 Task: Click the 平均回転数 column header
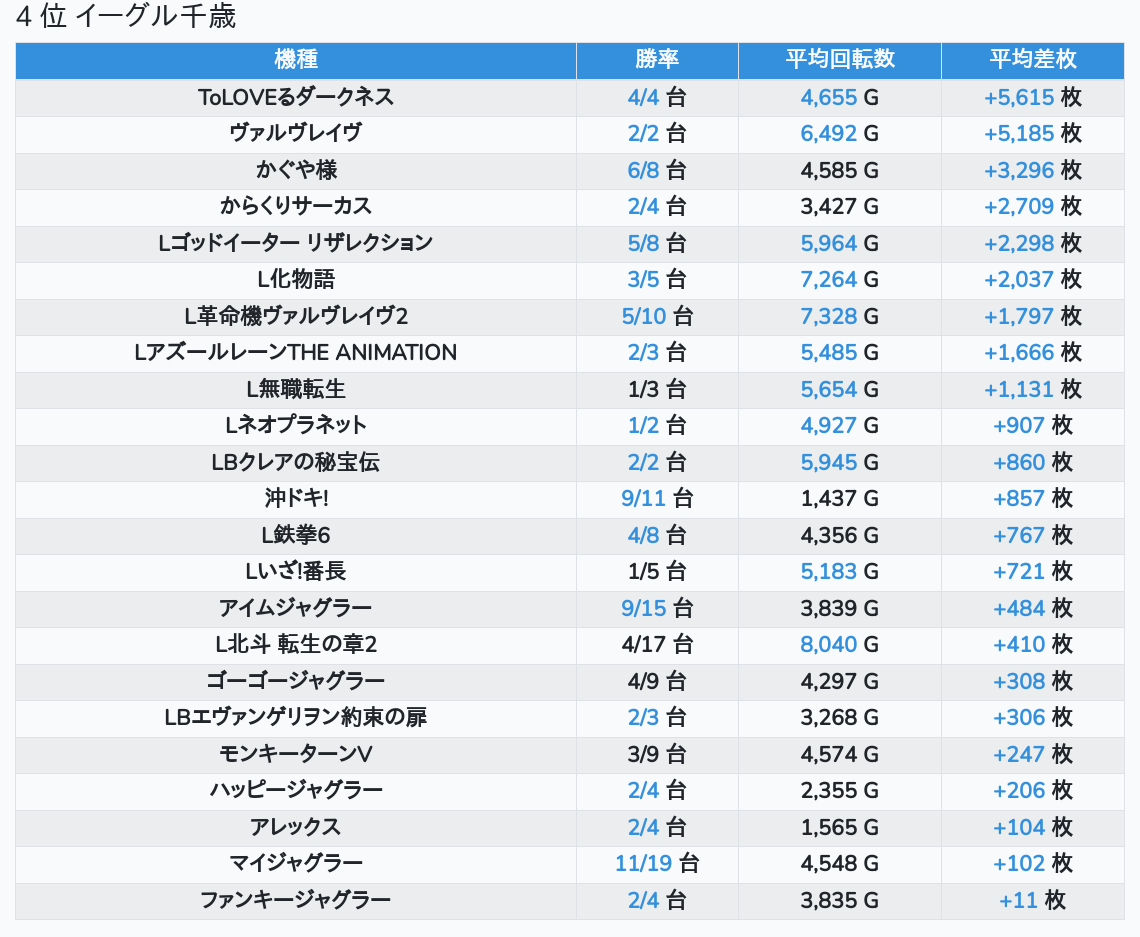[839, 59]
